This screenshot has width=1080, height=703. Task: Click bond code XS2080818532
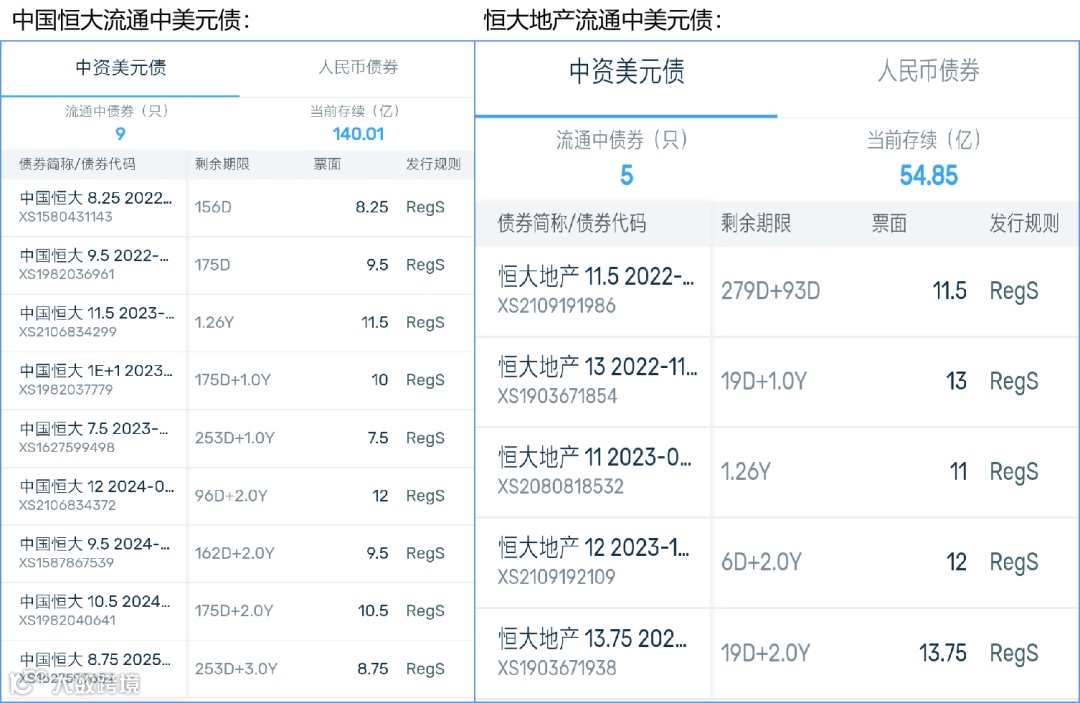click(561, 487)
